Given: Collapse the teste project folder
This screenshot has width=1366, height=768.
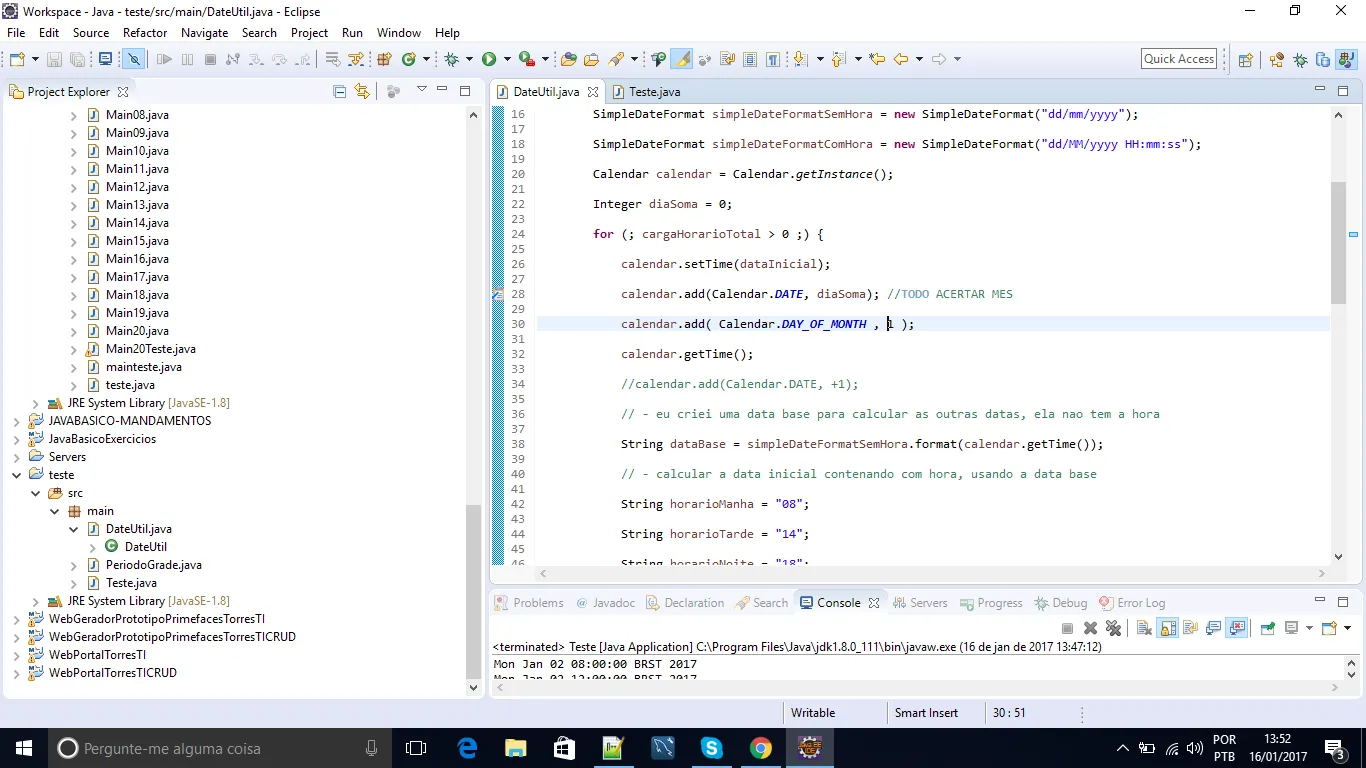Looking at the screenshot, I should 17,475.
